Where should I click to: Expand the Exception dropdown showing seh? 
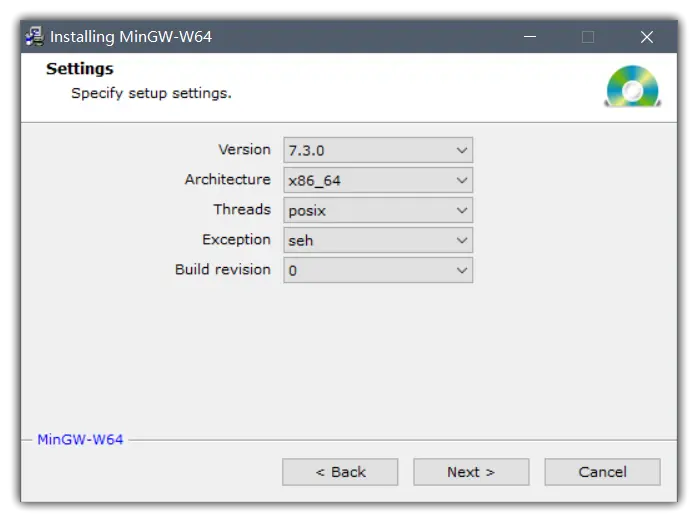coord(378,240)
